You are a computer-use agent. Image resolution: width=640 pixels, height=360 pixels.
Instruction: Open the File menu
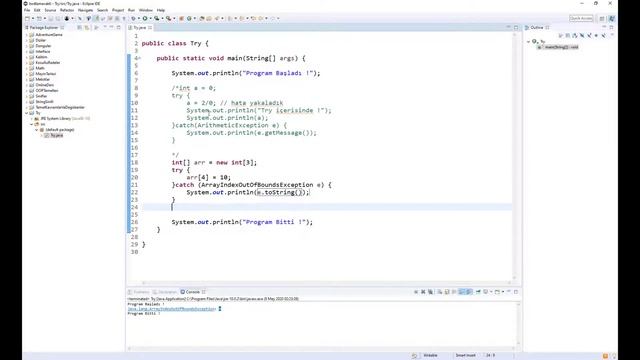27,10
